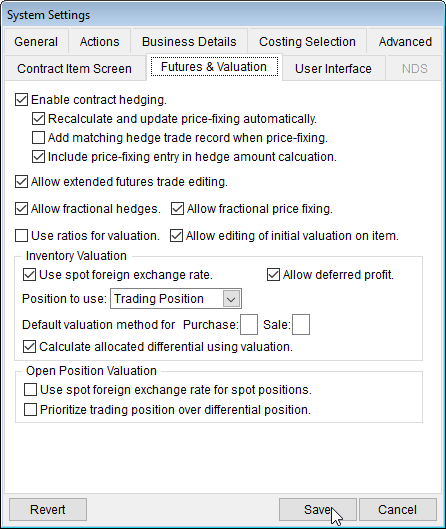Click the disabled NDS tab
This screenshot has width=446, height=529.
[x=415, y=68]
